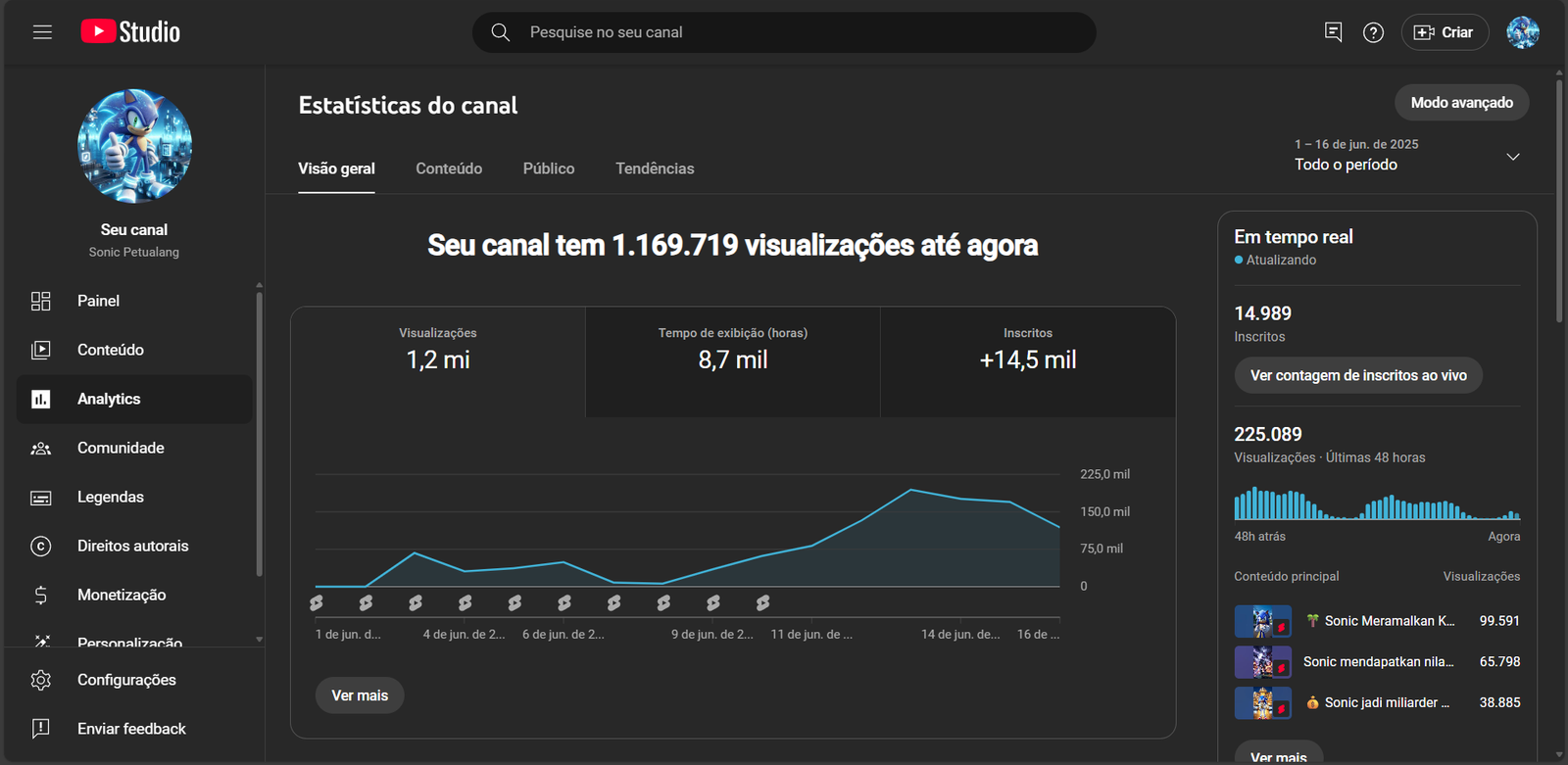Click the Conteúdo sidebar icon
The image size is (1568, 765).
tap(40, 350)
